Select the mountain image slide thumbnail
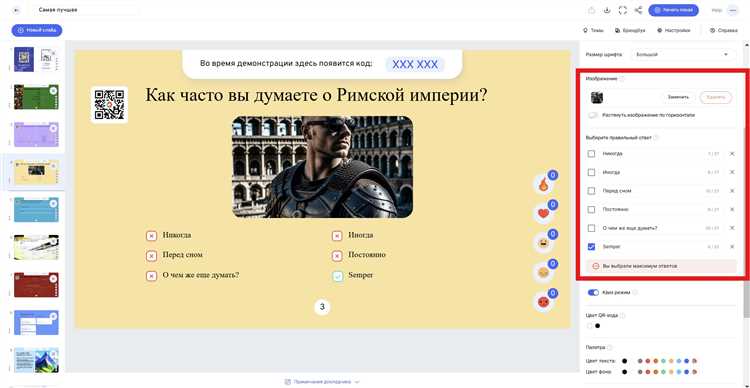Viewport: 750px width, 388px height. point(36,360)
